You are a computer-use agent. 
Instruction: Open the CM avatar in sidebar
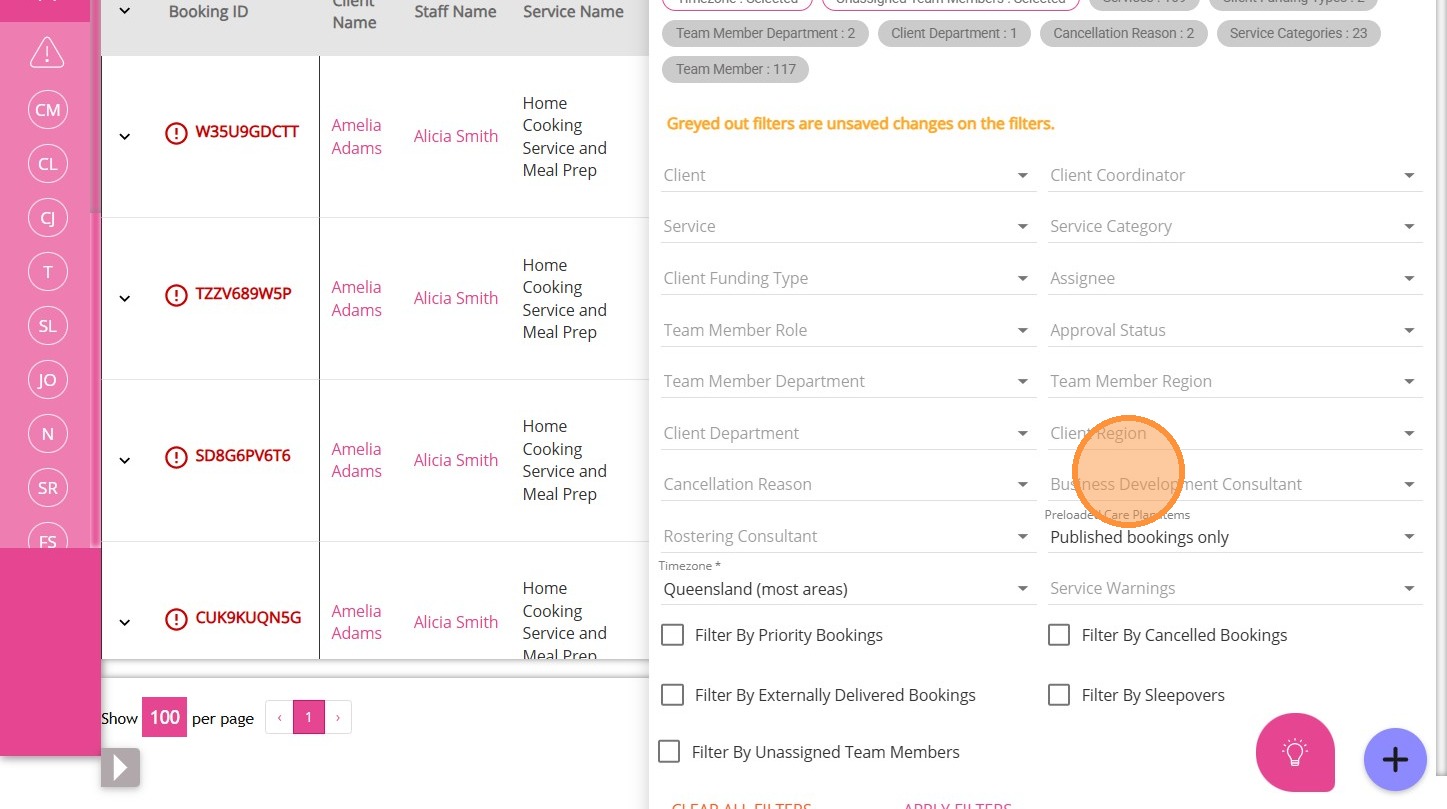(x=48, y=110)
